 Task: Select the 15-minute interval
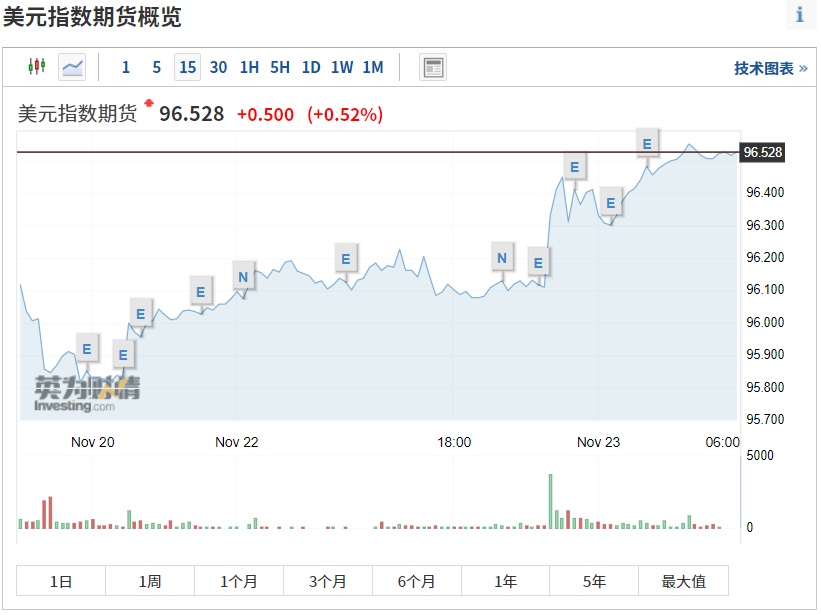click(187, 67)
